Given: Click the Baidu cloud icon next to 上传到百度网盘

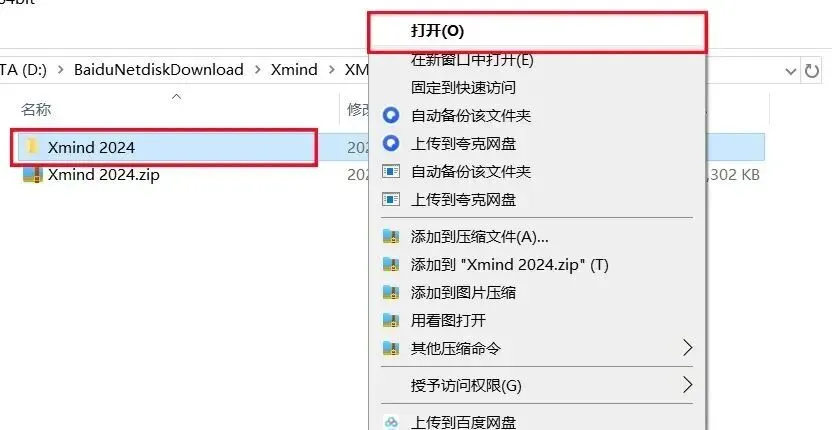Looking at the screenshot, I should pyautogui.click(x=391, y=423).
